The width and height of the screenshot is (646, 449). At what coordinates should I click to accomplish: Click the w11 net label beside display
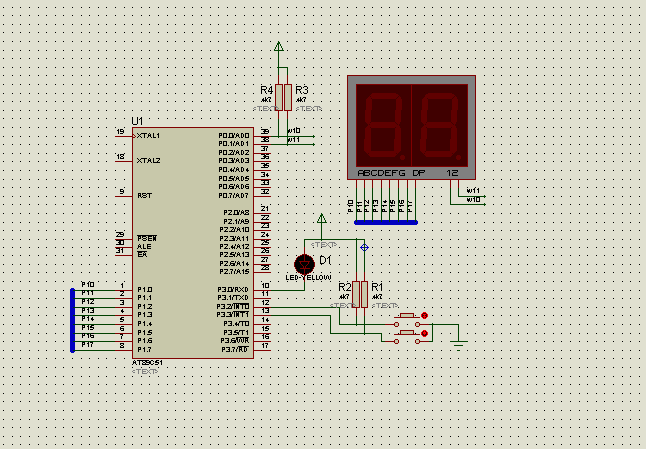[x=473, y=190]
